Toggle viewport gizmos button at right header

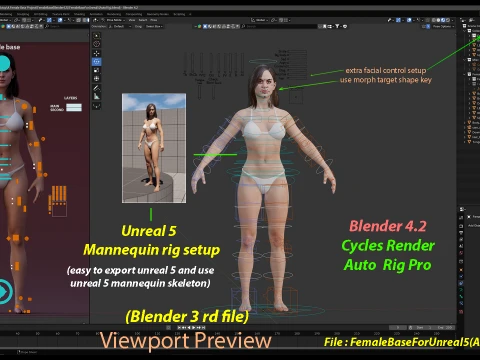(398, 20)
